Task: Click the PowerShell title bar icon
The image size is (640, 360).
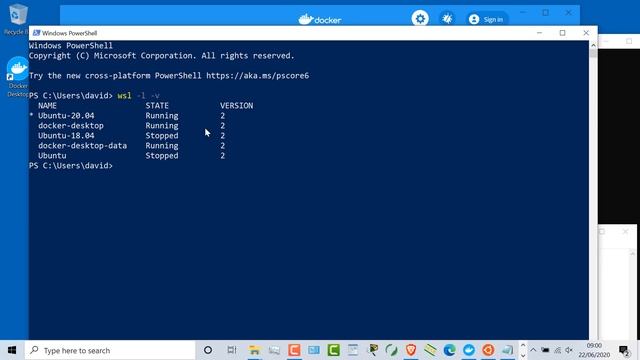Action: (x=36, y=33)
